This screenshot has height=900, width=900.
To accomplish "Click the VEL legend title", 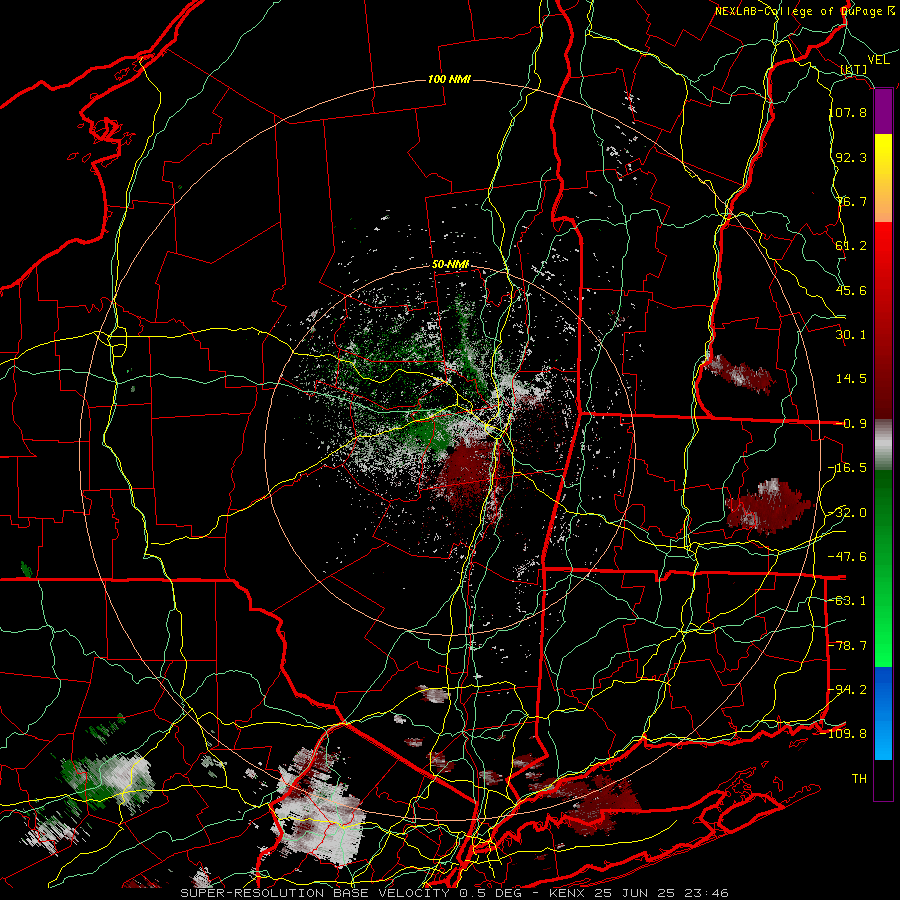I will 879,60.
